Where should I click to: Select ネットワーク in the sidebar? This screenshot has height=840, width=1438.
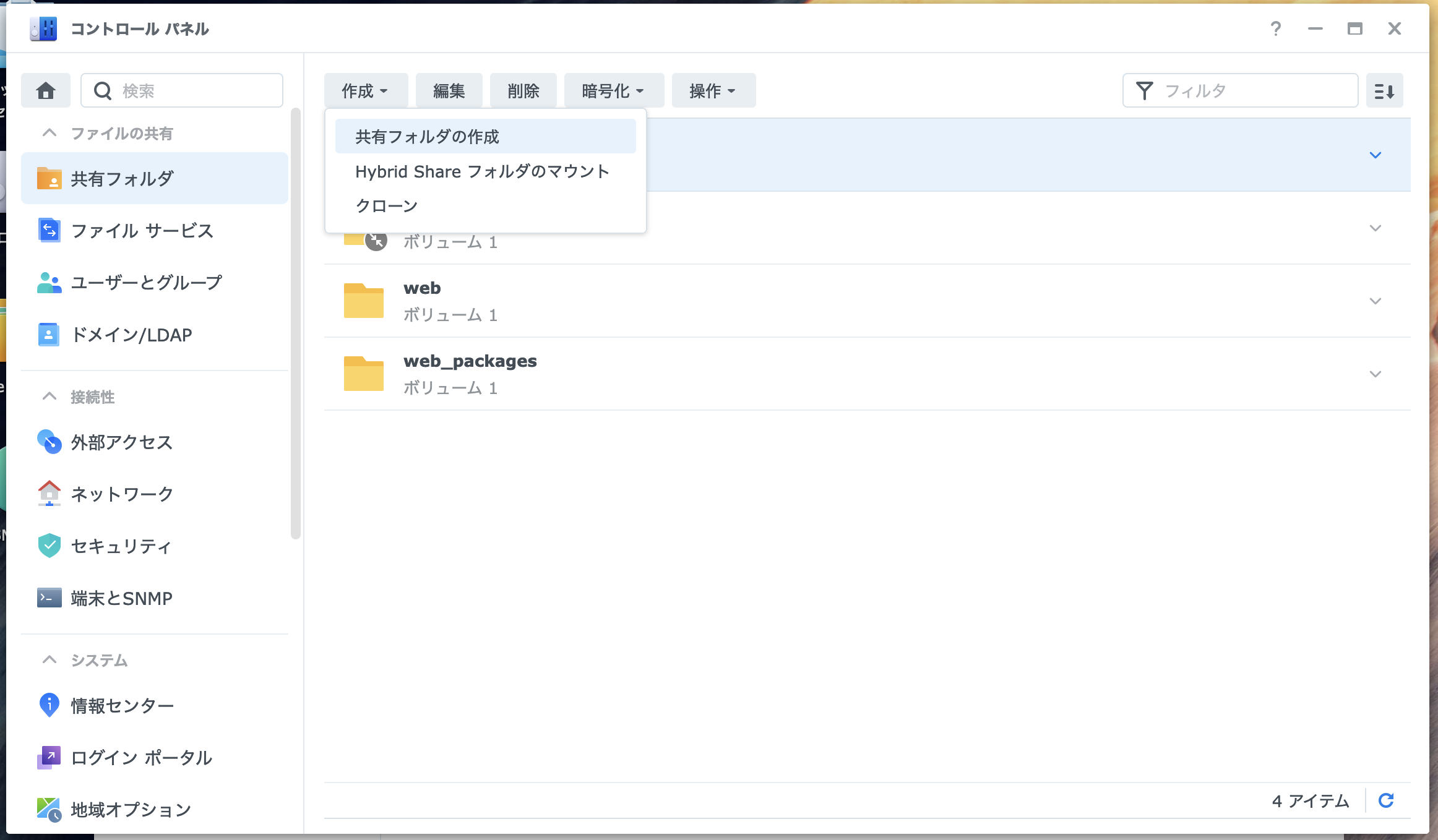point(121,494)
